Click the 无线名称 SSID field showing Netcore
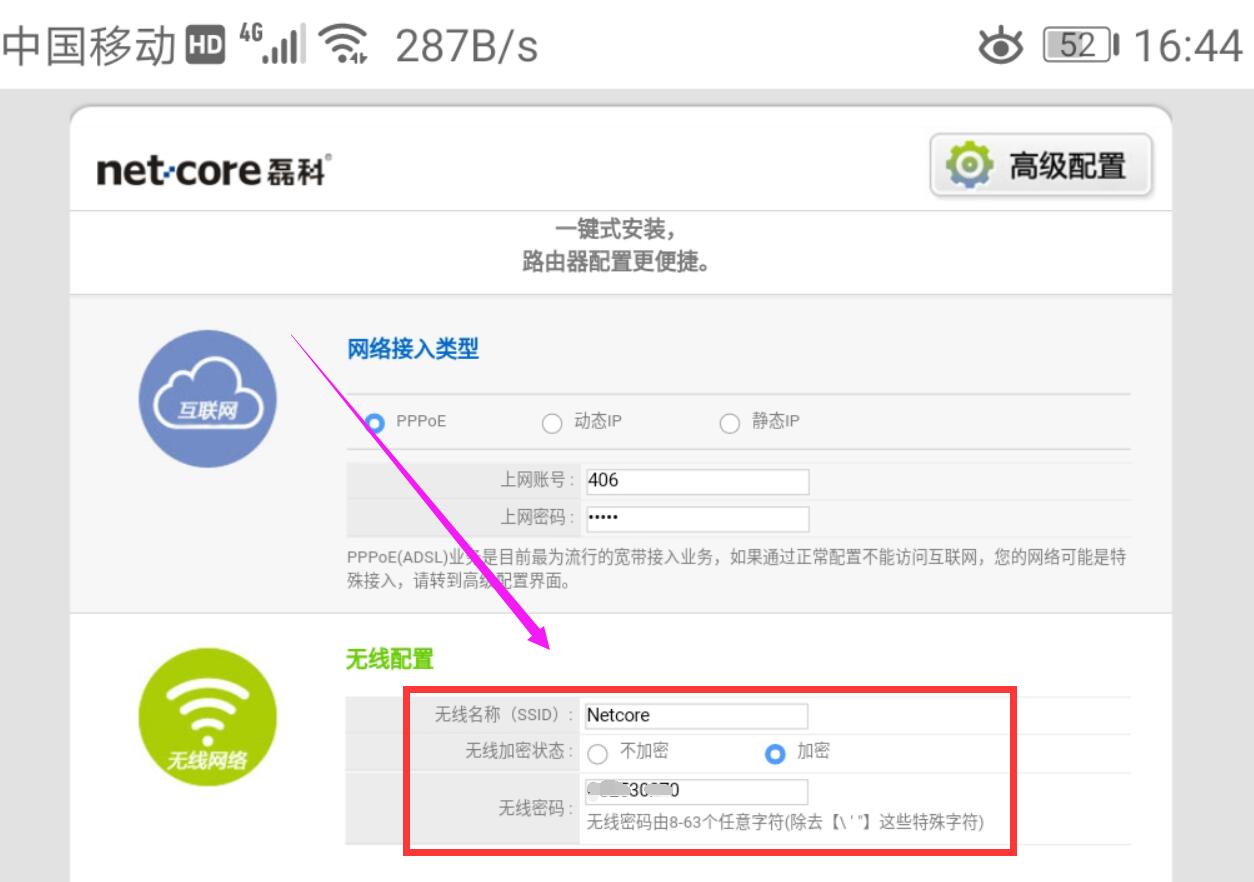Image resolution: width=1254 pixels, height=882 pixels. tap(695, 715)
